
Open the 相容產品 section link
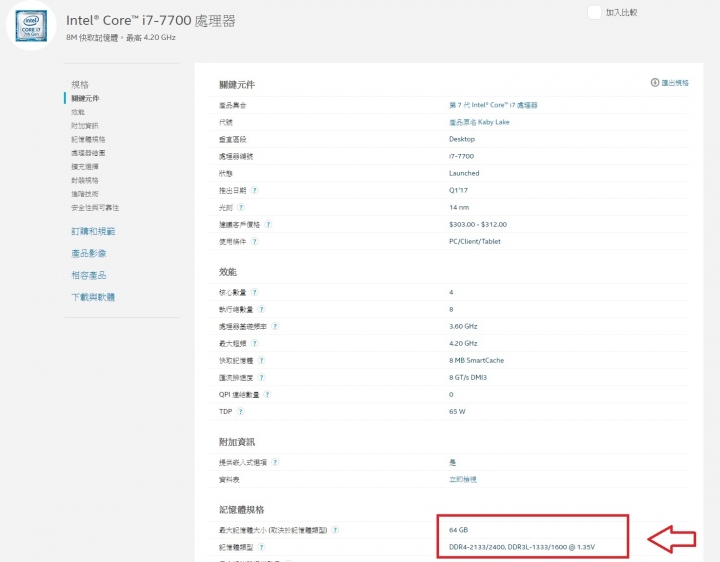[x=89, y=275]
